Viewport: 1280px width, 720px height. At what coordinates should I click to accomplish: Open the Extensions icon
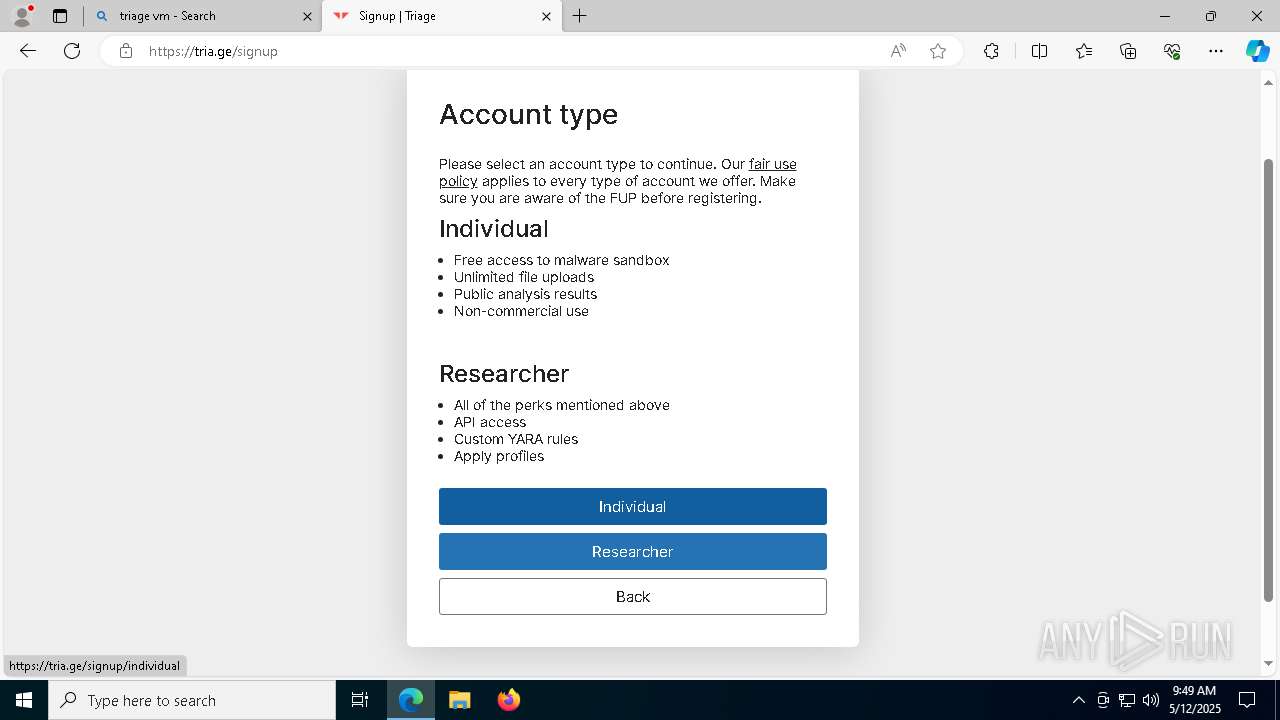pyautogui.click(x=991, y=51)
